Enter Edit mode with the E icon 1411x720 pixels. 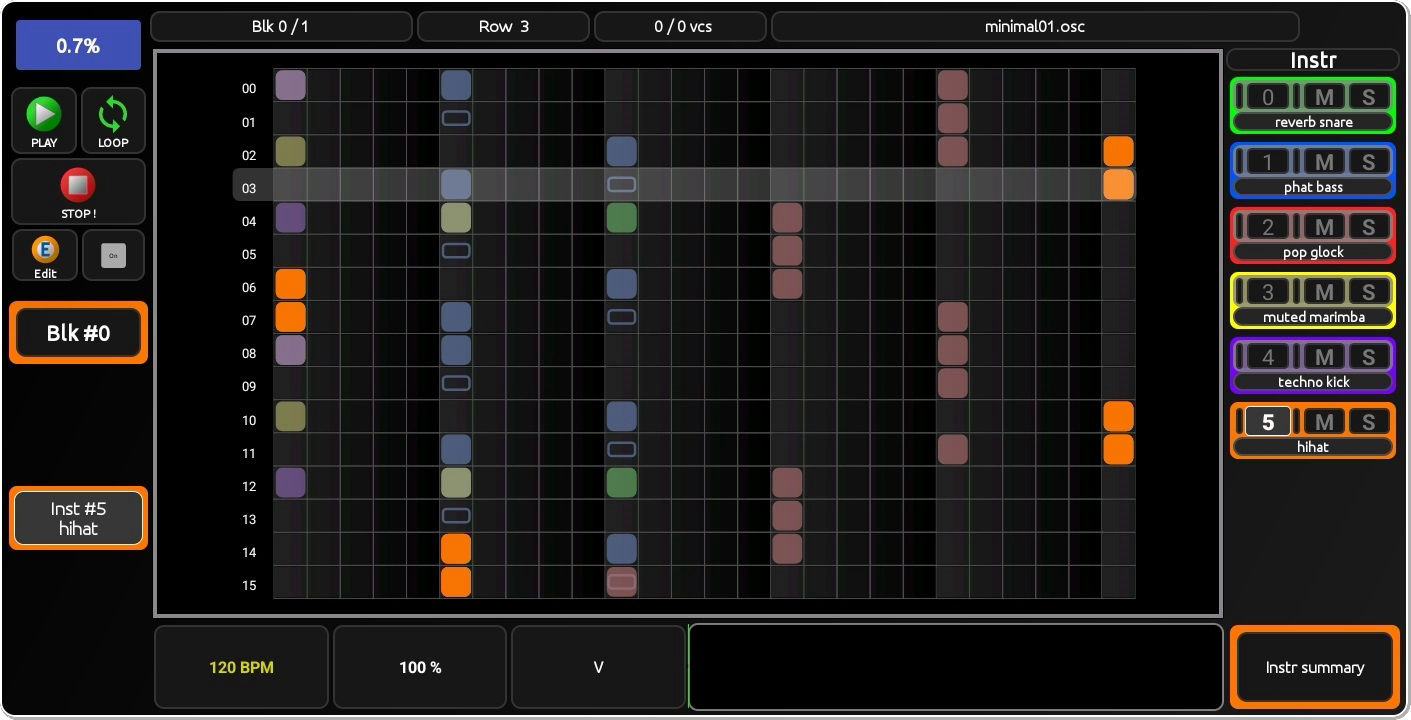[45, 255]
